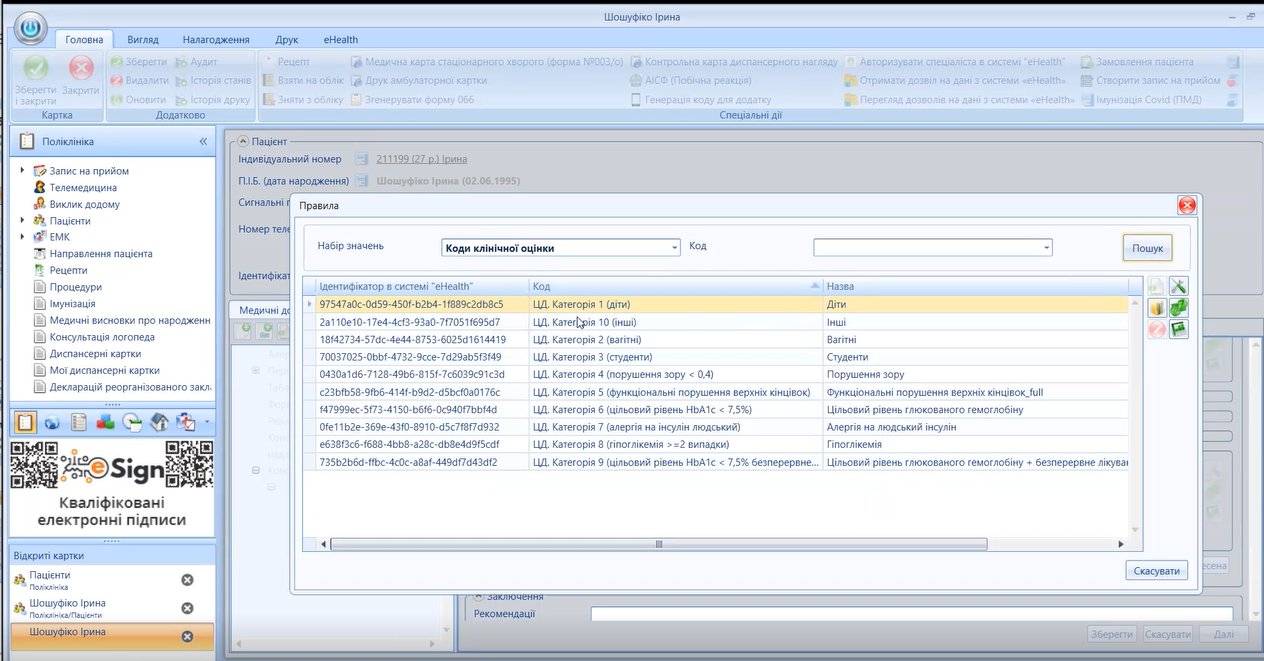The image size is (1264, 661).
Task: Expand the ЕМК tree node
Action: 23,237
